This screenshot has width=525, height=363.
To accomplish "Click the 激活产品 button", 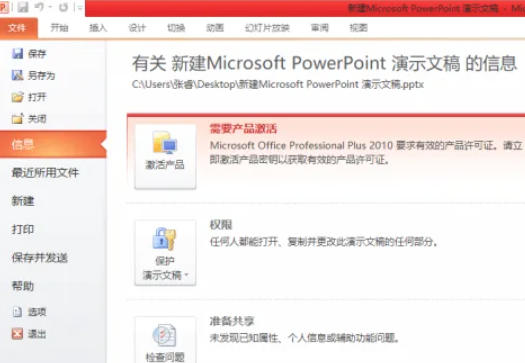I will (165, 156).
